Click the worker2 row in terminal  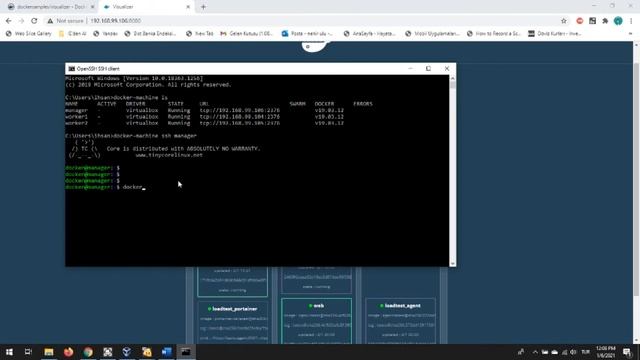click(x=204, y=123)
